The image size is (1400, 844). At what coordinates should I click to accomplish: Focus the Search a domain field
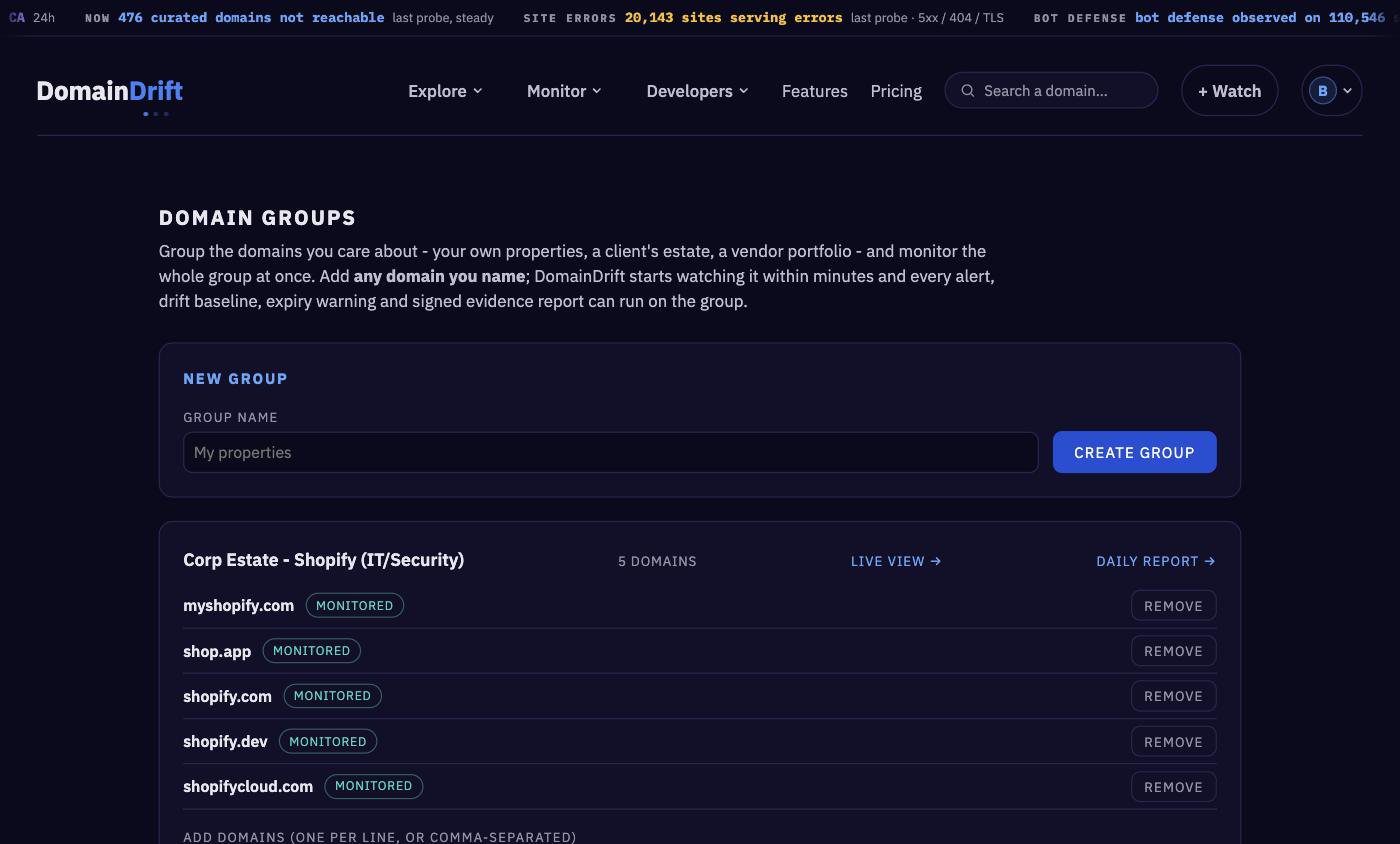coord(1051,91)
